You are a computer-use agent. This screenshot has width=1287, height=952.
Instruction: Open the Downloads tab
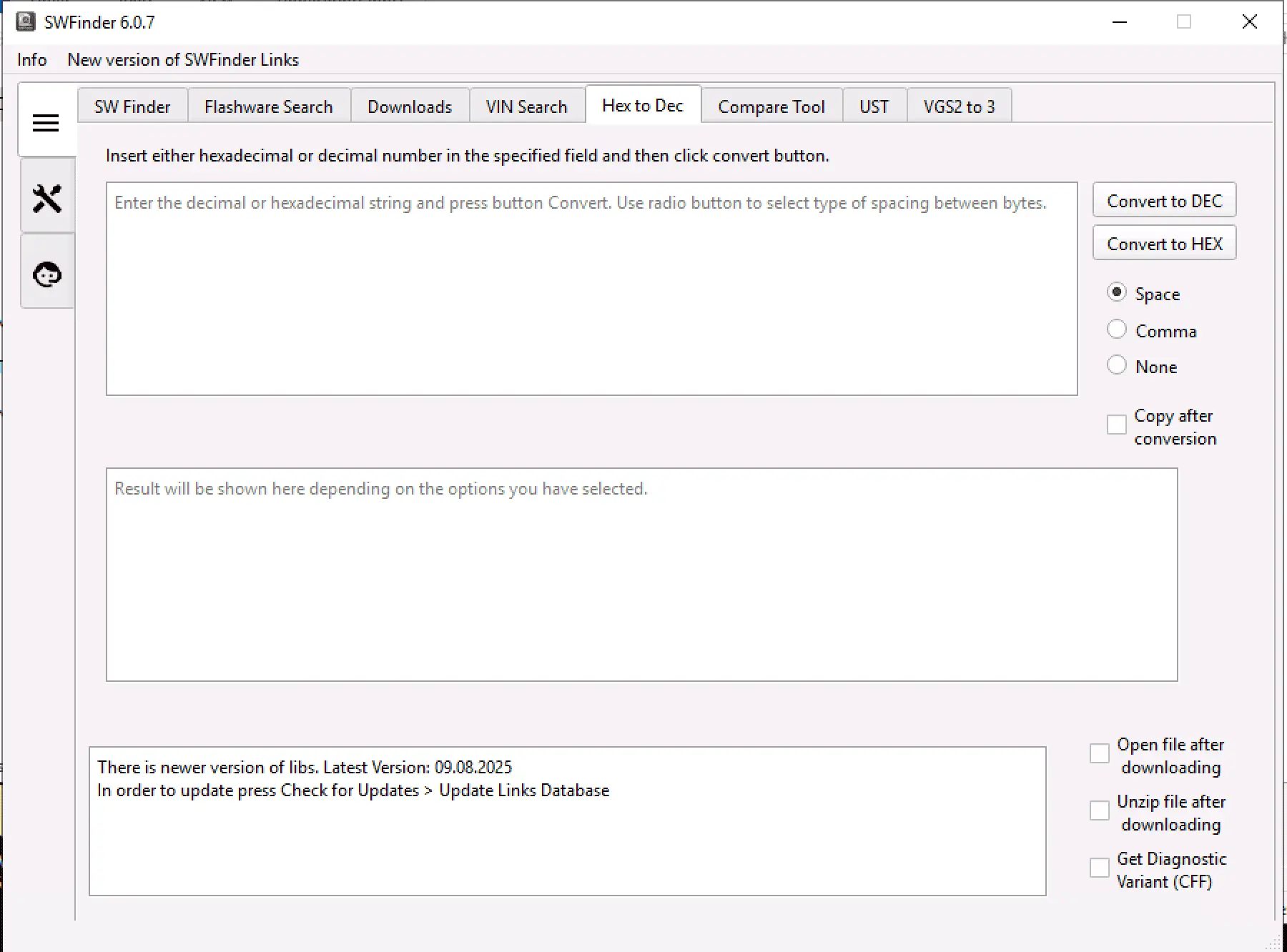[x=410, y=106]
